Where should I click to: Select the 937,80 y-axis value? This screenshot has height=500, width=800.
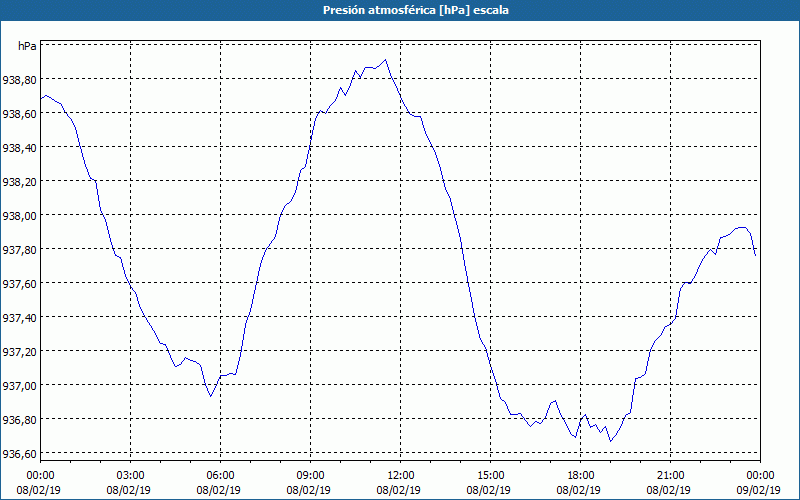(19, 249)
